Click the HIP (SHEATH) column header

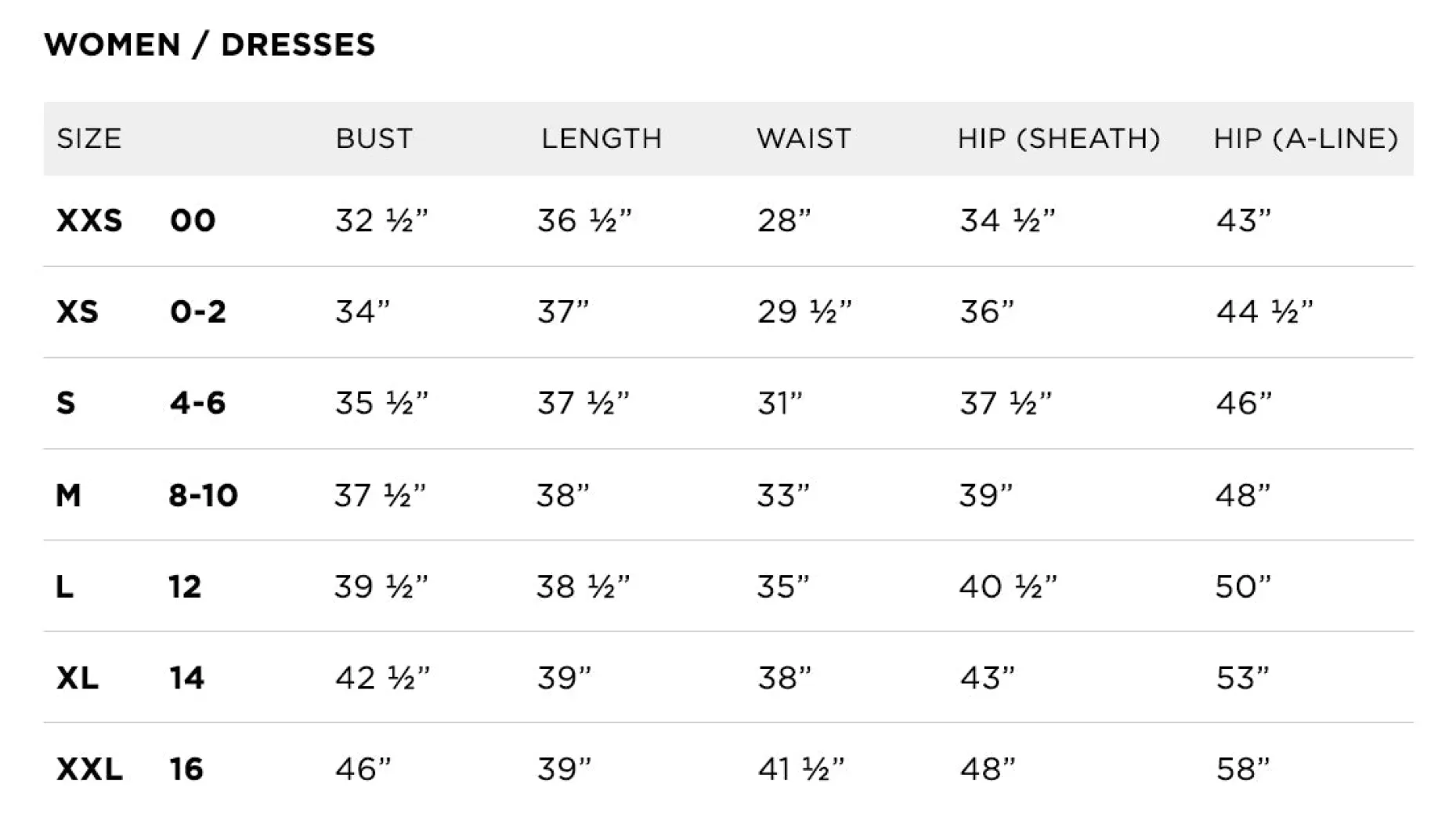click(x=1058, y=139)
